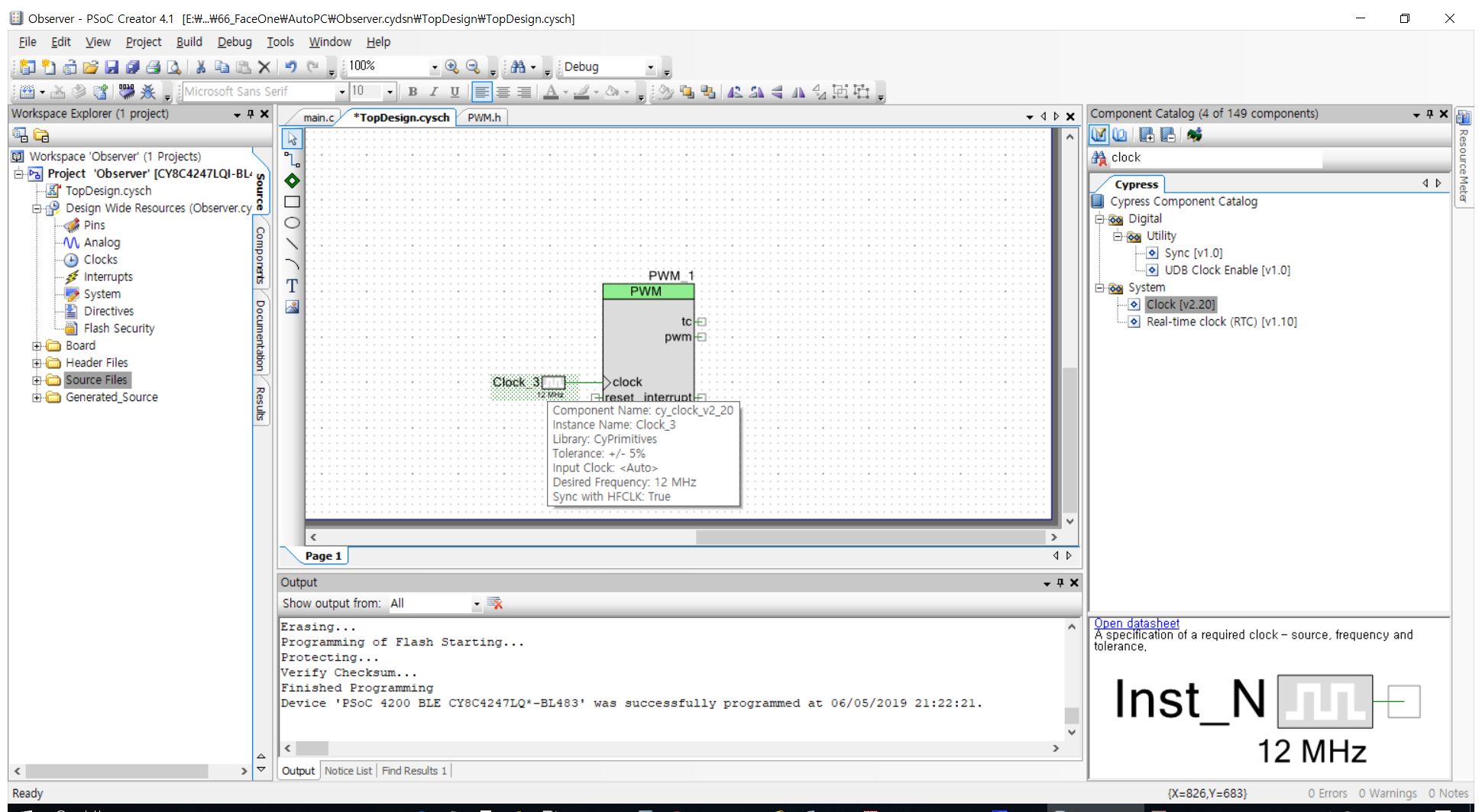Screen dimensions: 1482x812
Task: Click the Debug bug icon
Action: pos(148,92)
